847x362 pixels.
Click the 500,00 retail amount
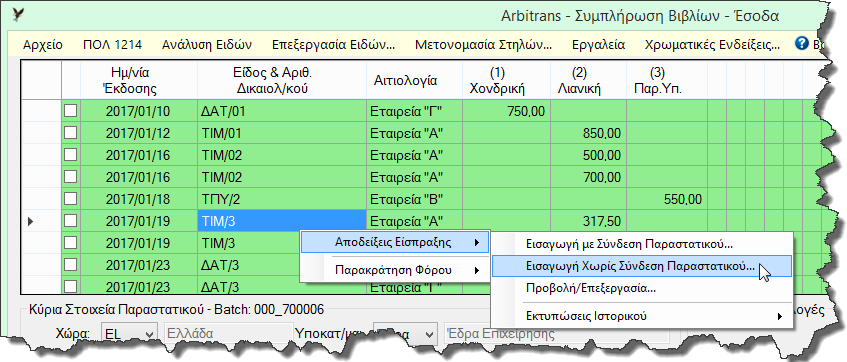tap(589, 156)
